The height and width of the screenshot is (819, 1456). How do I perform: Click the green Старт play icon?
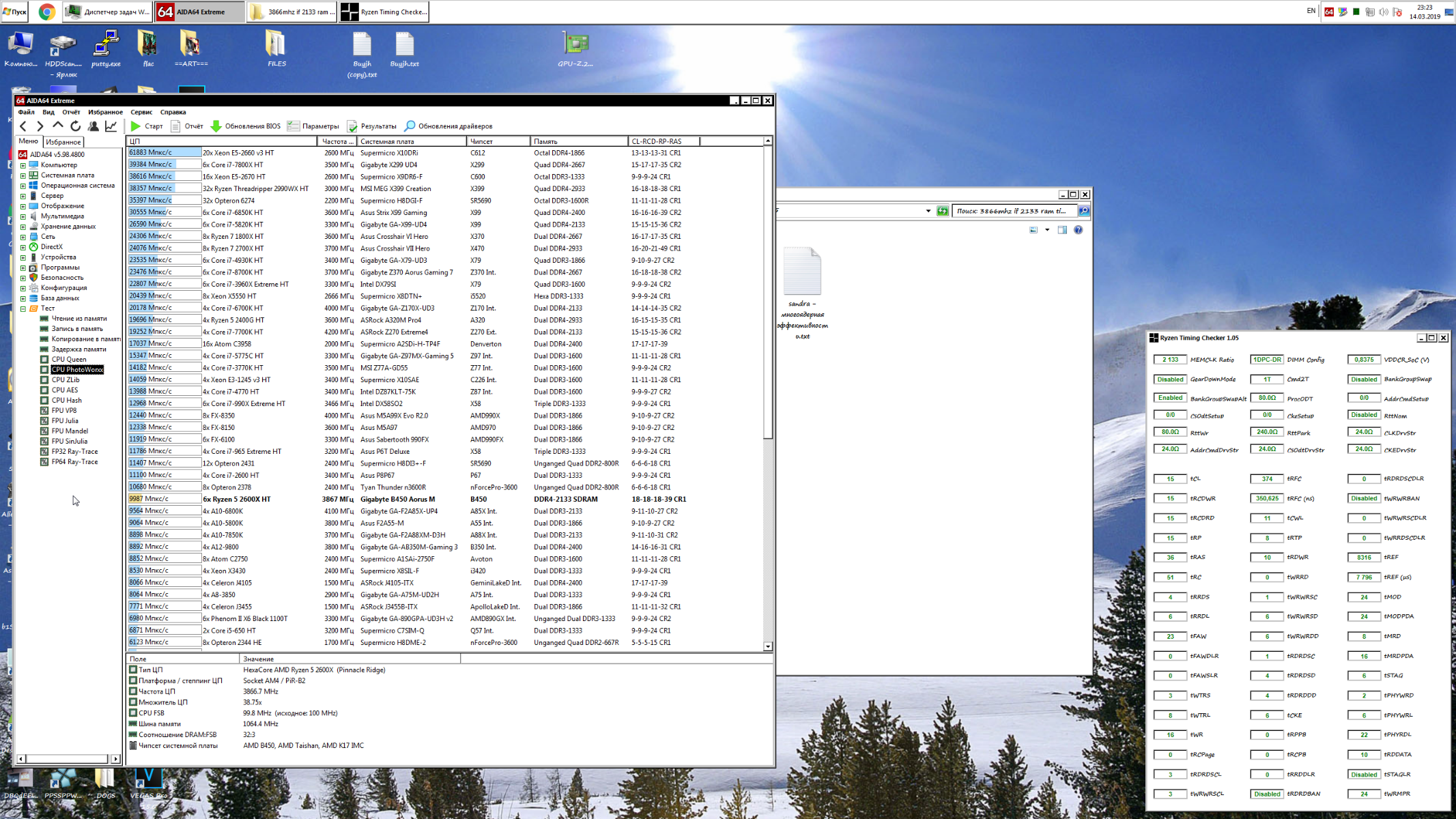coord(136,126)
